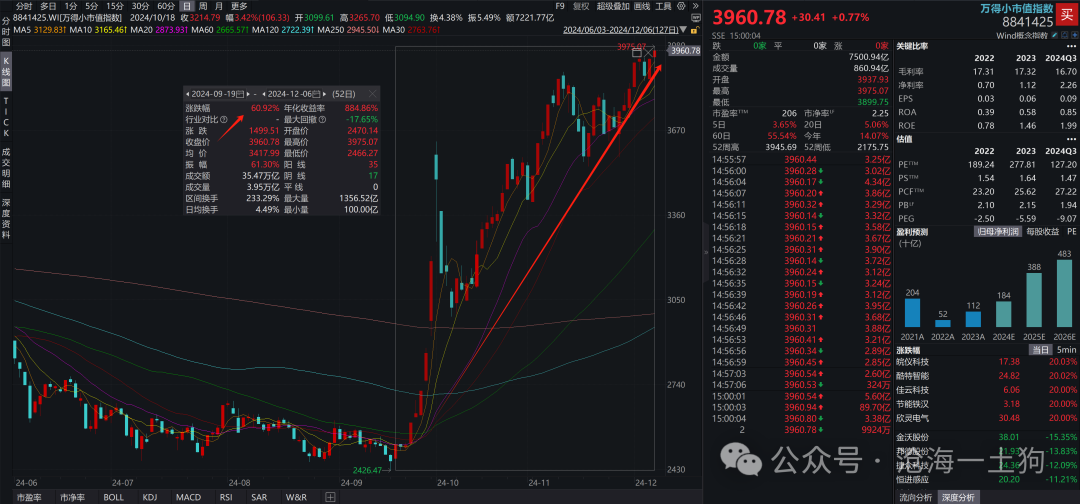
Task: Click selection box calendar icon on chart
Action: 637,52
